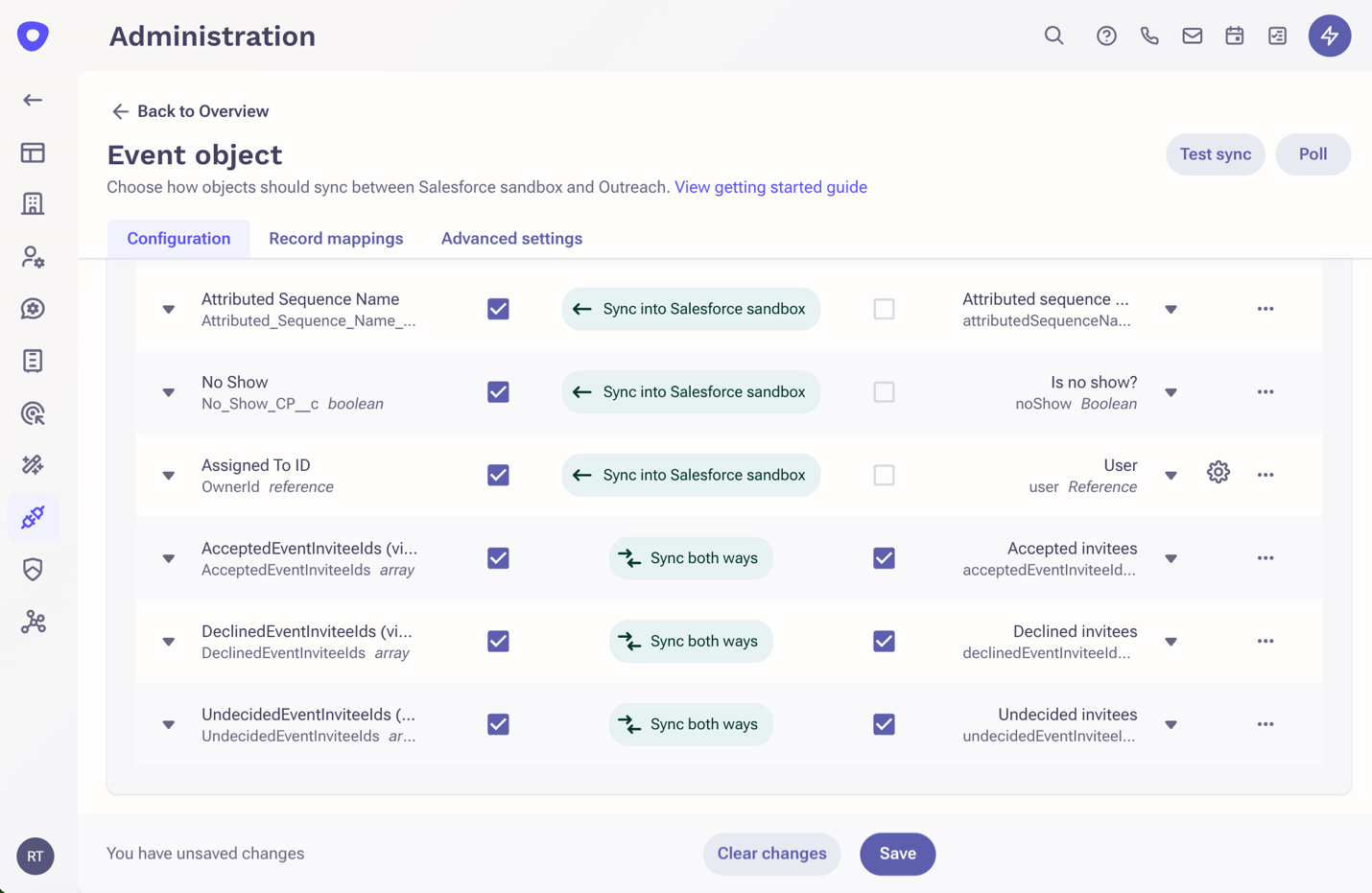The height and width of the screenshot is (893, 1372).
Task: Uncheck left checkbox for UndecidedEventInviteeIds
Action: pyautogui.click(x=498, y=724)
